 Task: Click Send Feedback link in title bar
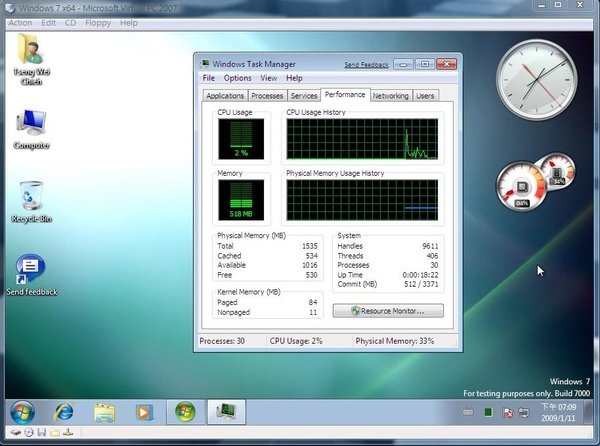(x=366, y=65)
